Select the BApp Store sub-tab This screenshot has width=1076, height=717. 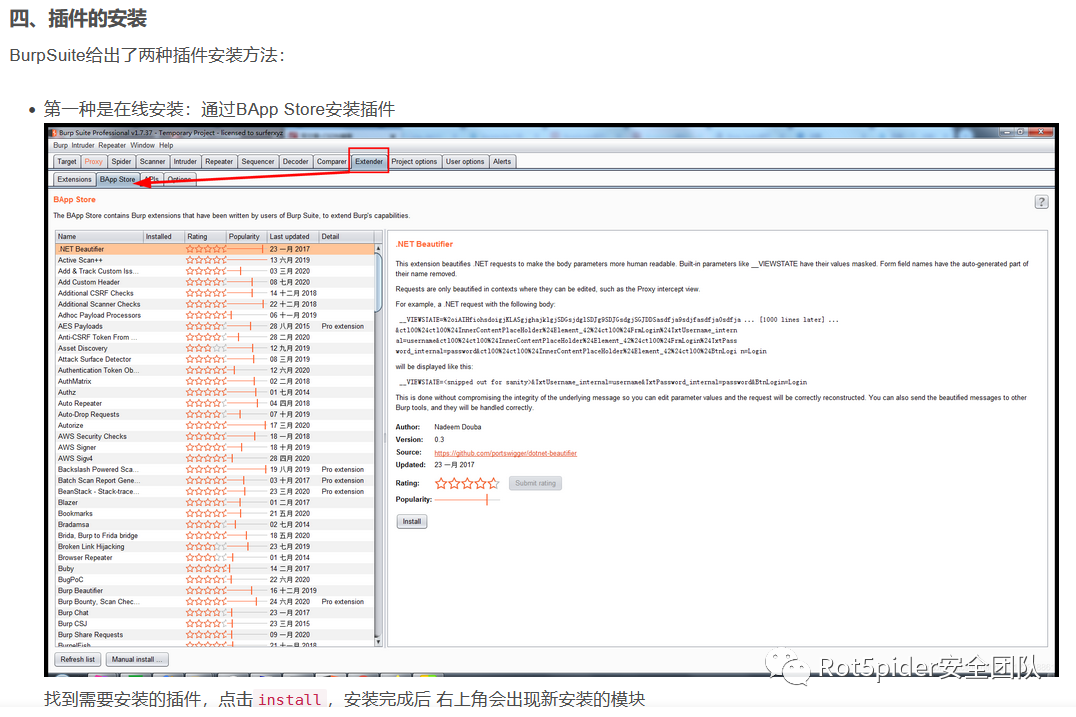[x=117, y=180]
